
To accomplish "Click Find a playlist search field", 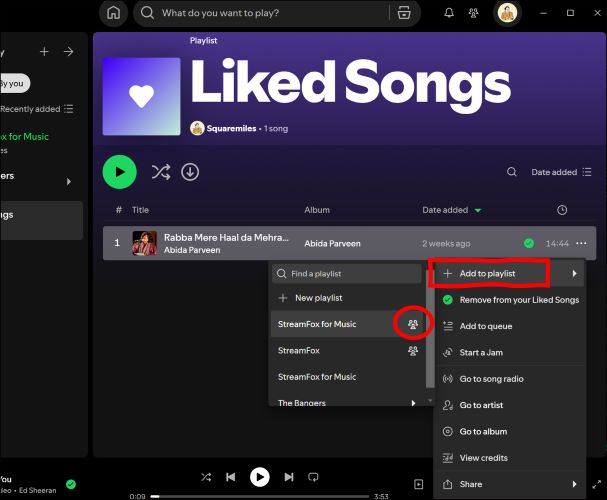I will point(347,274).
